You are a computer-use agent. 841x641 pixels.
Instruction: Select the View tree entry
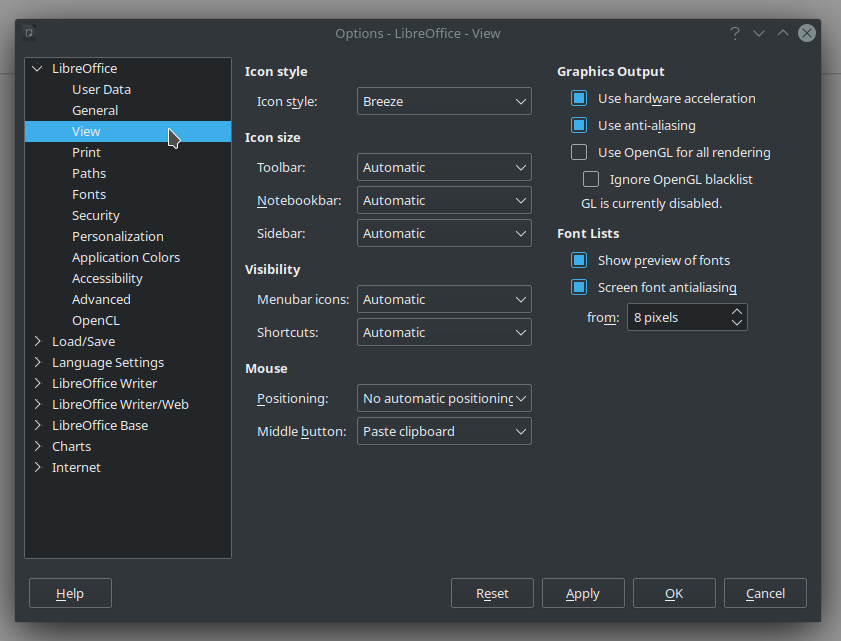[128, 131]
